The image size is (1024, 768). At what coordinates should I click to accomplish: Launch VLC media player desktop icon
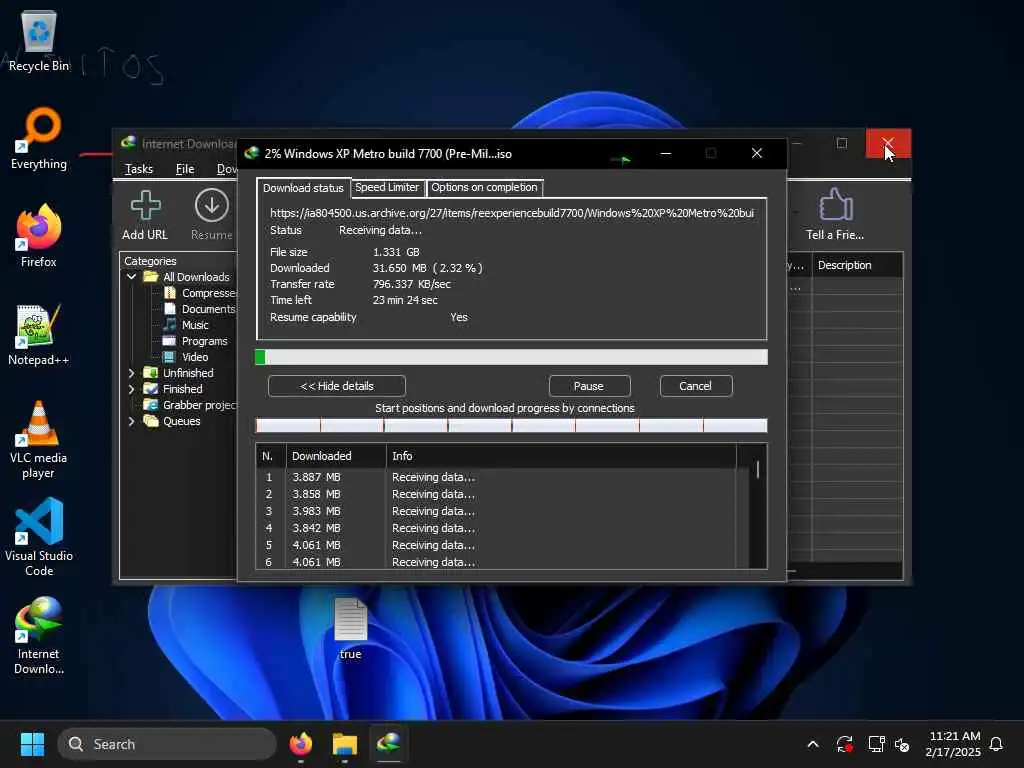click(x=39, y=439)
